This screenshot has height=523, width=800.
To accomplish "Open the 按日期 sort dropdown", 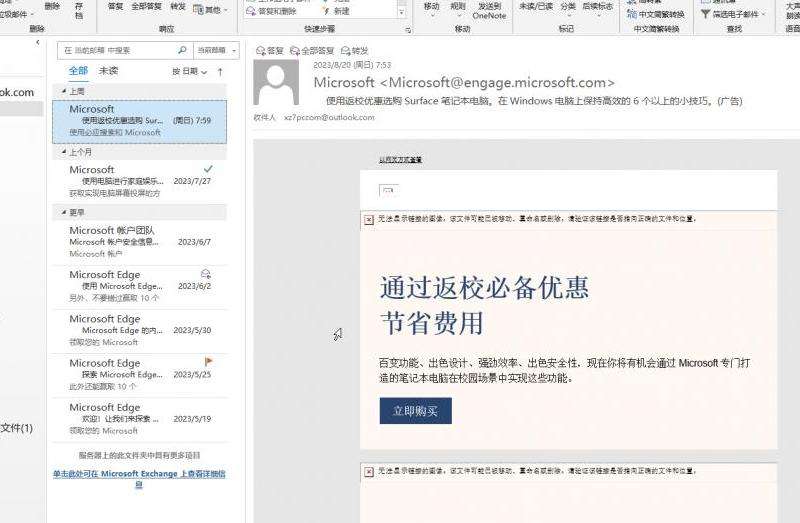I will click(x=189, y=71).
